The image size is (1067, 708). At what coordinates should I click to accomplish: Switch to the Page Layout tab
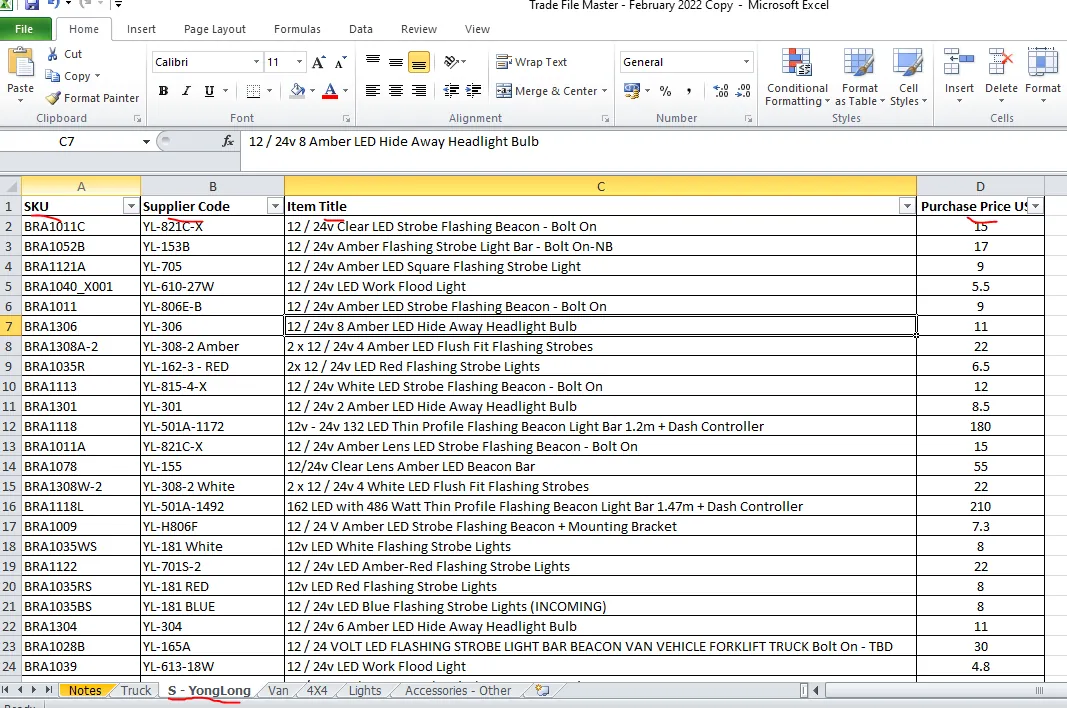coord(214,29)
